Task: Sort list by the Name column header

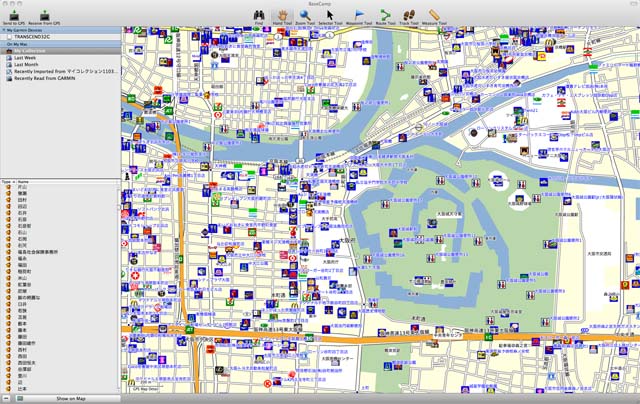Action: [67, 182]
